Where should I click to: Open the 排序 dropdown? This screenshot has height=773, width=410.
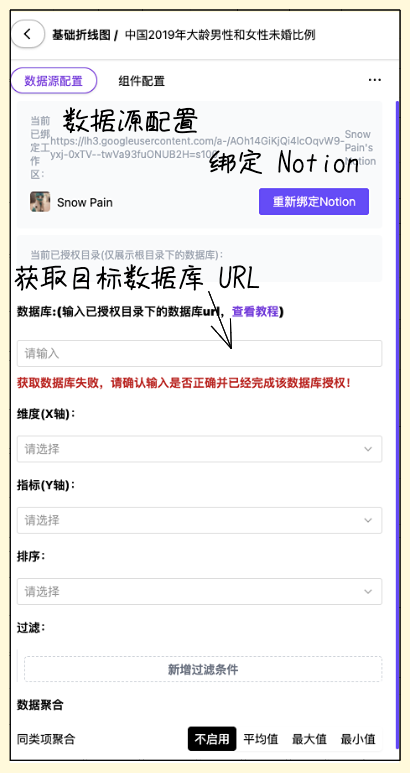pyautogui.click(x=200, y=591)
